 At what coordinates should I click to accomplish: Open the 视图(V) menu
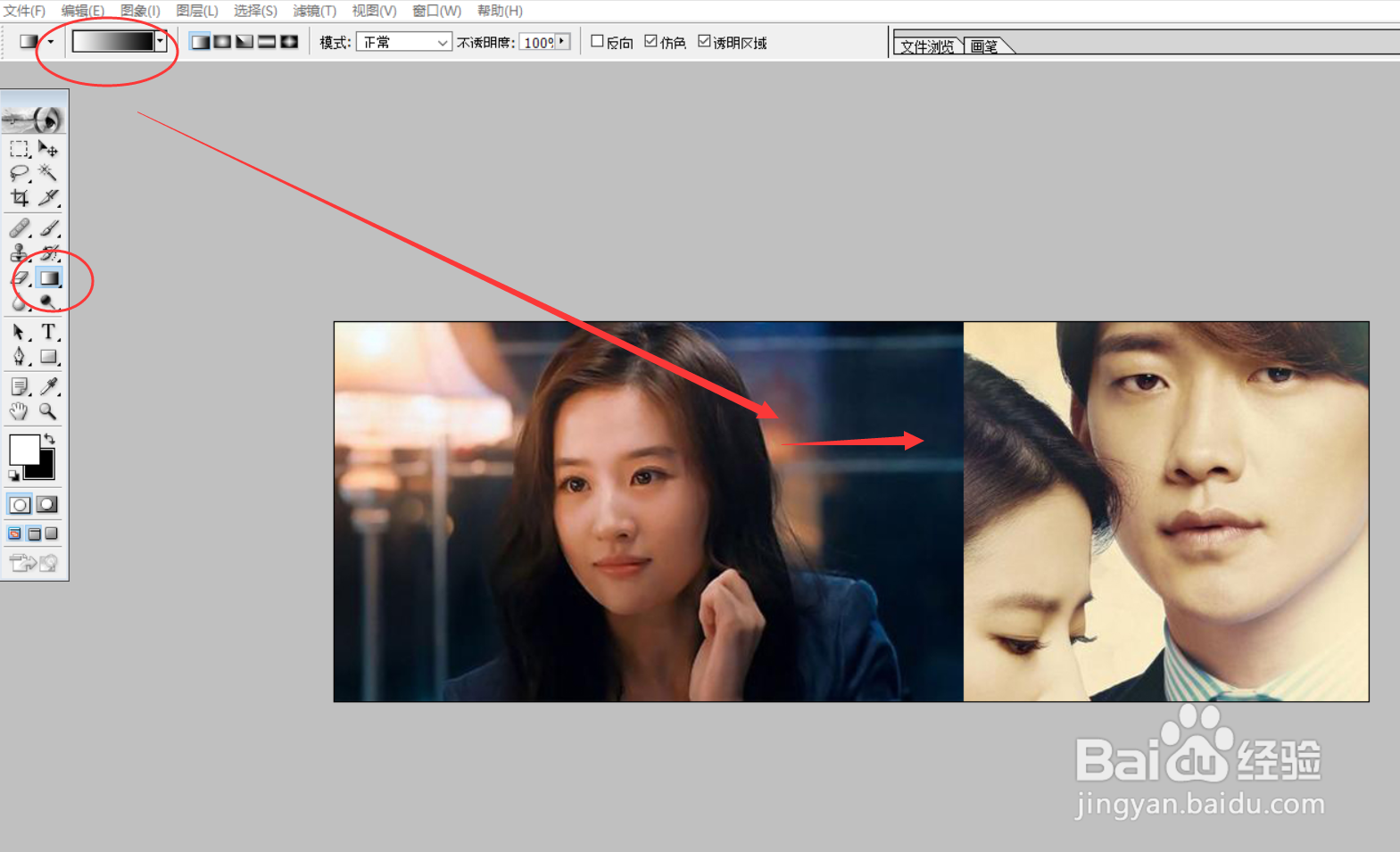coord(374,11)
